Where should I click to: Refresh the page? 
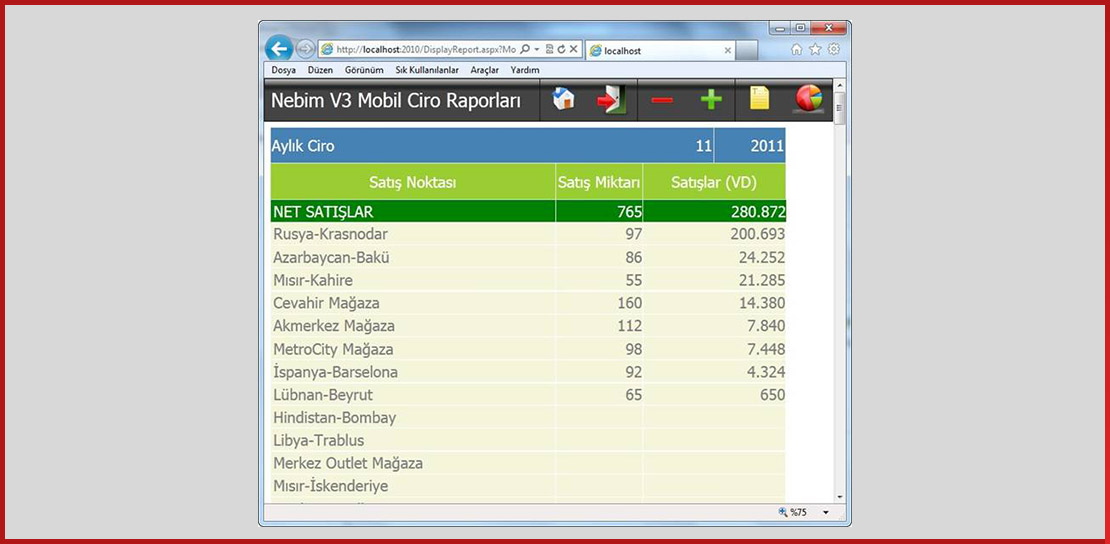pos(561,49)
